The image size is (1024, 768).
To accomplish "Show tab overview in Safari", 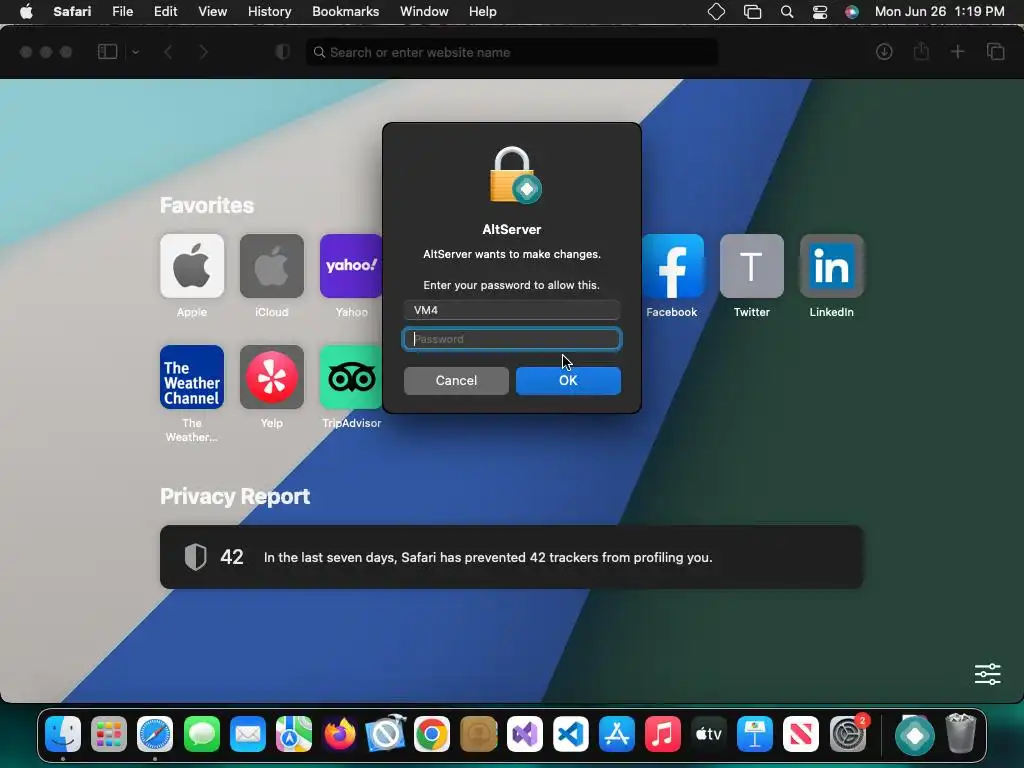I will [995, 52].
